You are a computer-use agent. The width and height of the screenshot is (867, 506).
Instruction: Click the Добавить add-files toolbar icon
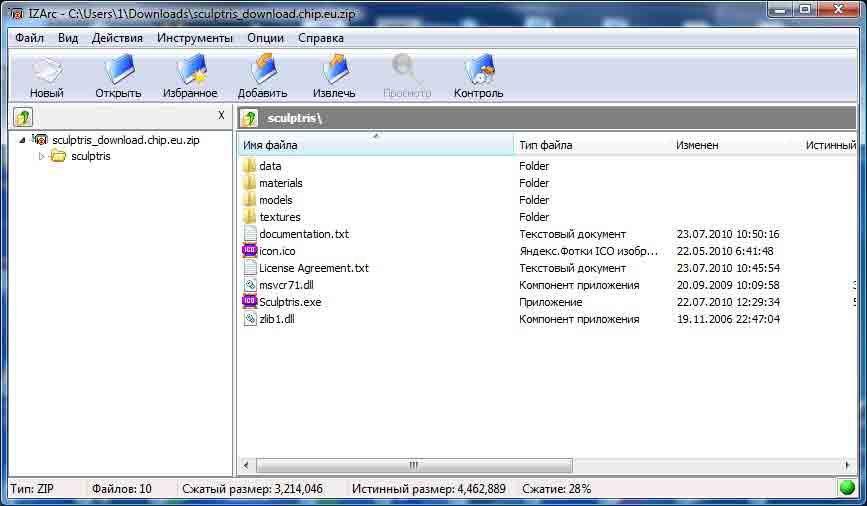tap(263, 69)
